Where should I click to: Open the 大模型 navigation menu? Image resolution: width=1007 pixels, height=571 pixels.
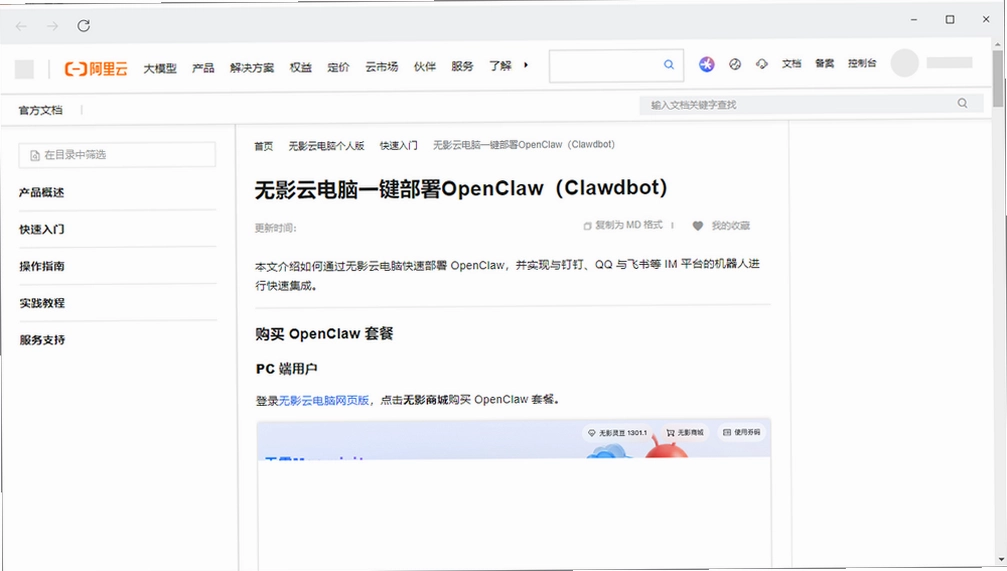160,68
